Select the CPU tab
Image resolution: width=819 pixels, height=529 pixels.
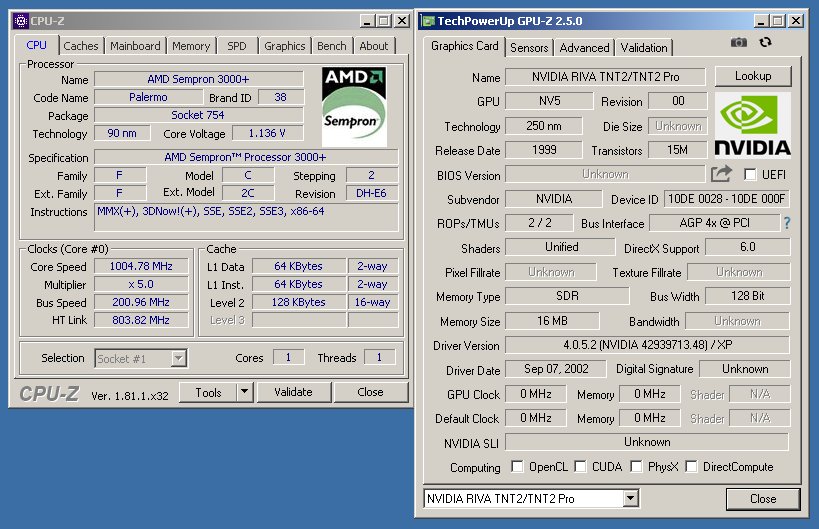[37, 45]
